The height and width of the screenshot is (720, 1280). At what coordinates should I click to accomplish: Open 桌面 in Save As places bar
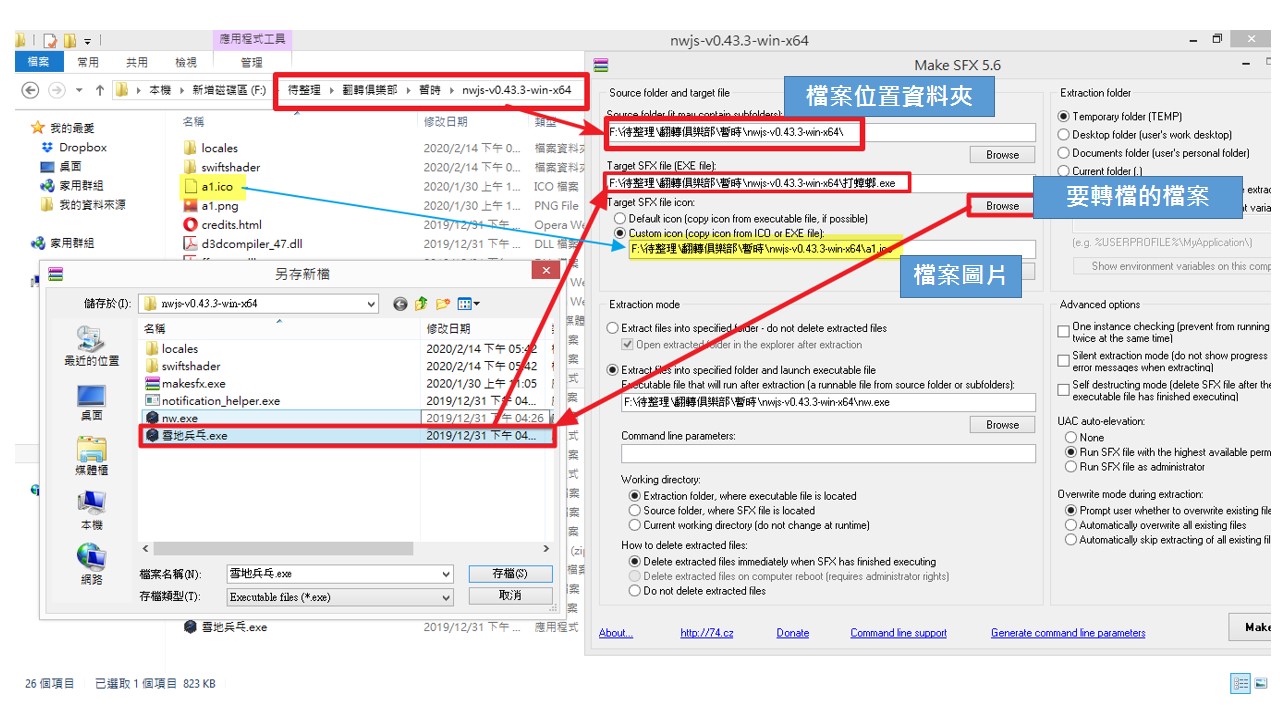click(91, 402)
